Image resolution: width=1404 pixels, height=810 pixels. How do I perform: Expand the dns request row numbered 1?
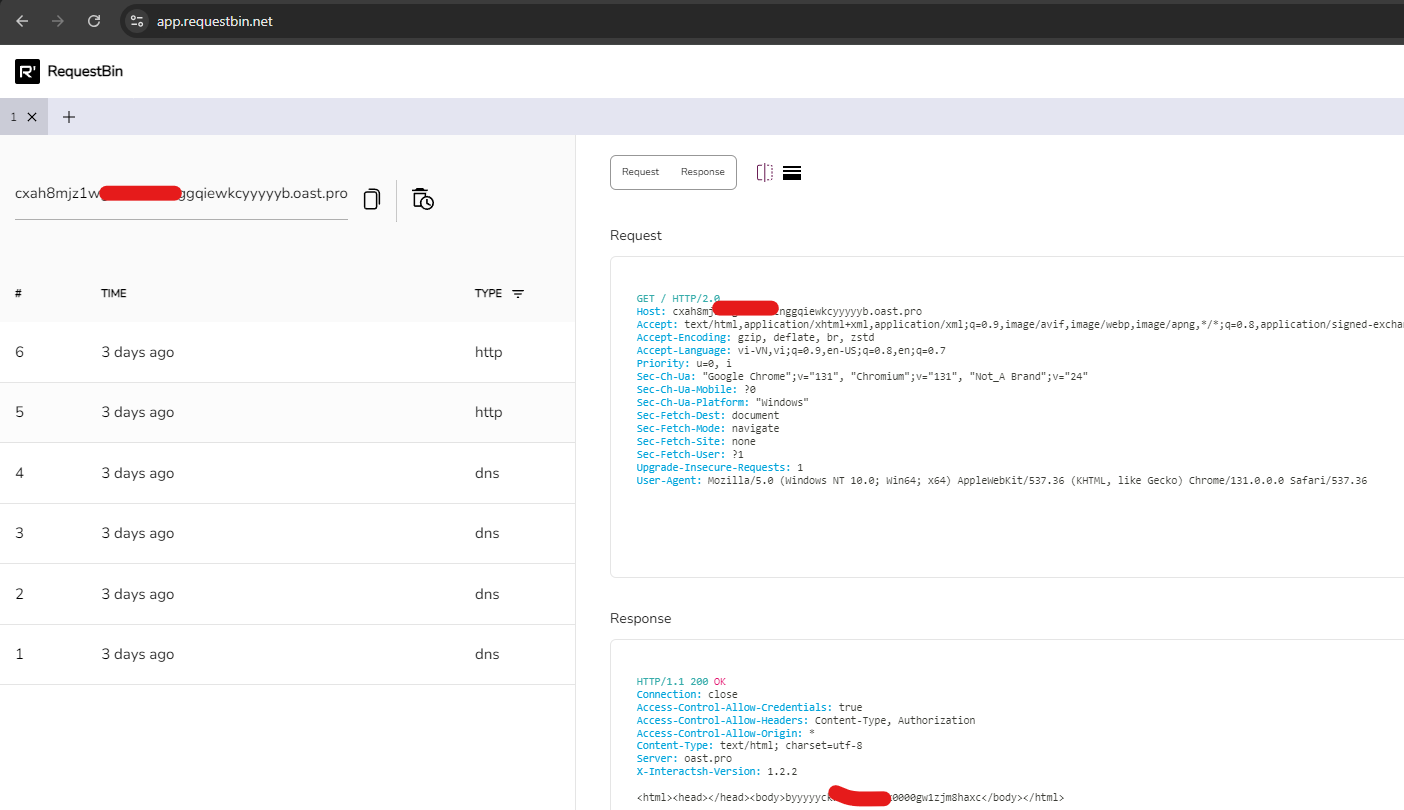pos(288,653)
